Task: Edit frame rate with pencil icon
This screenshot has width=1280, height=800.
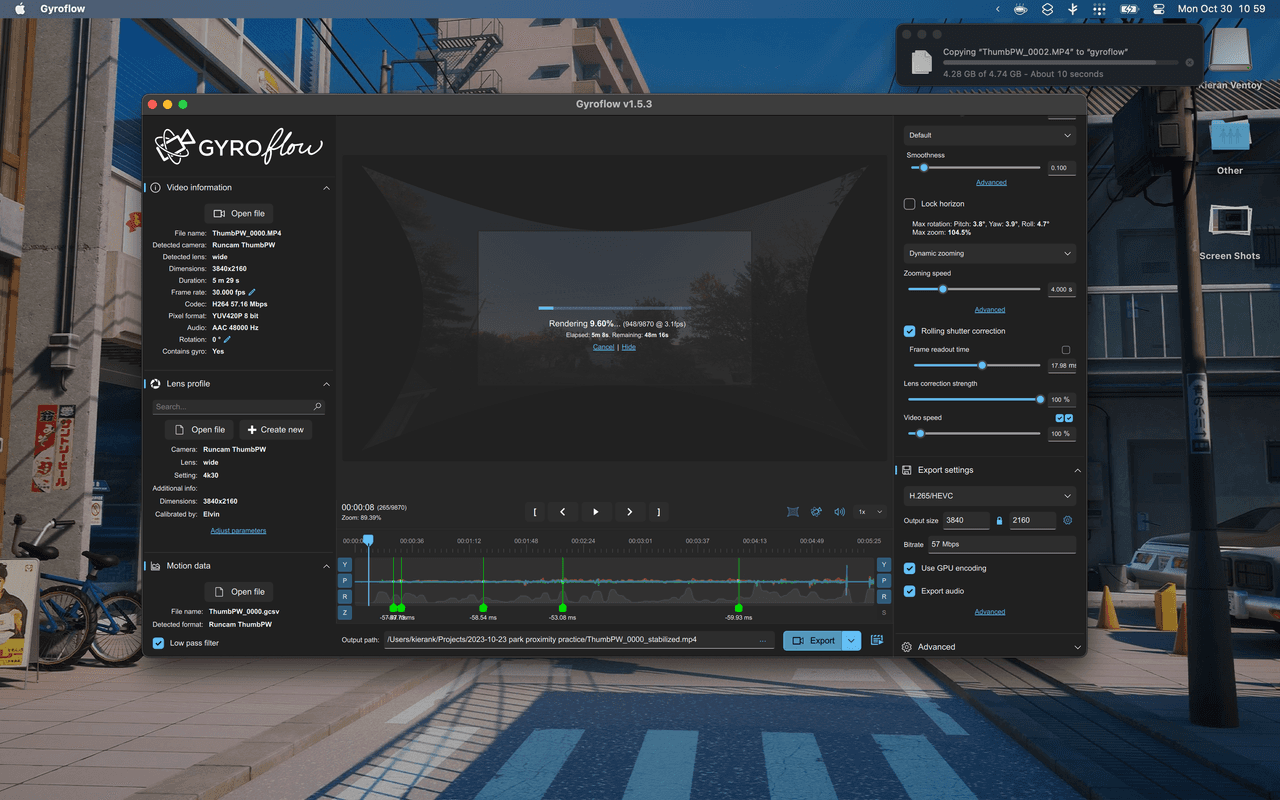Action: [252, 292]
